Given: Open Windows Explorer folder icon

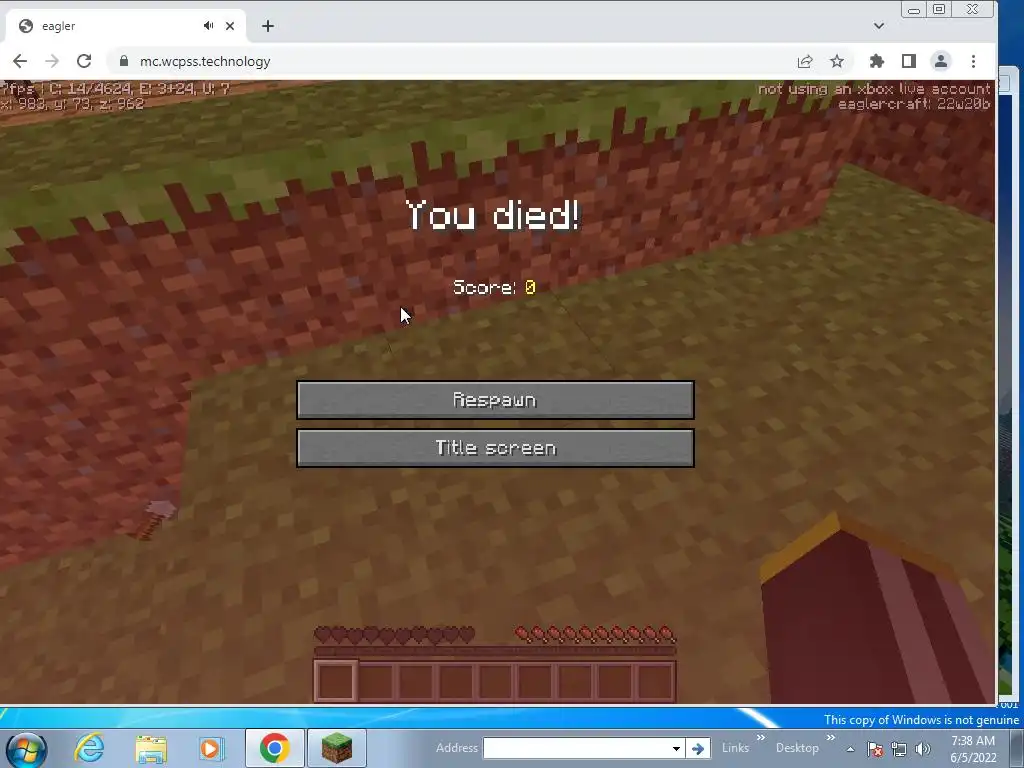Looking at the screenshot, I should [151, 748].
